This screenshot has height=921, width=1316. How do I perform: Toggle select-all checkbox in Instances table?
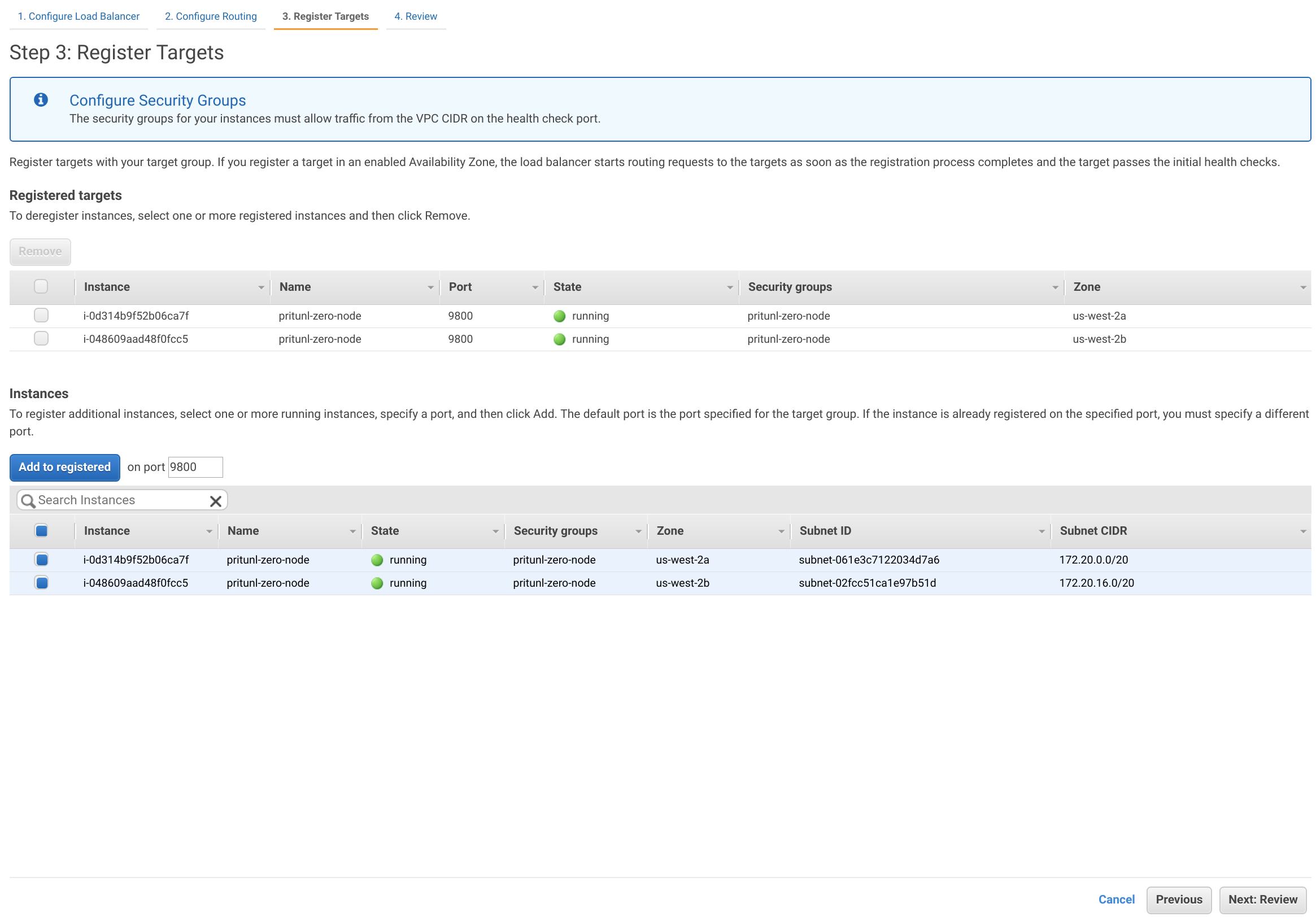[x=41, y=531]
